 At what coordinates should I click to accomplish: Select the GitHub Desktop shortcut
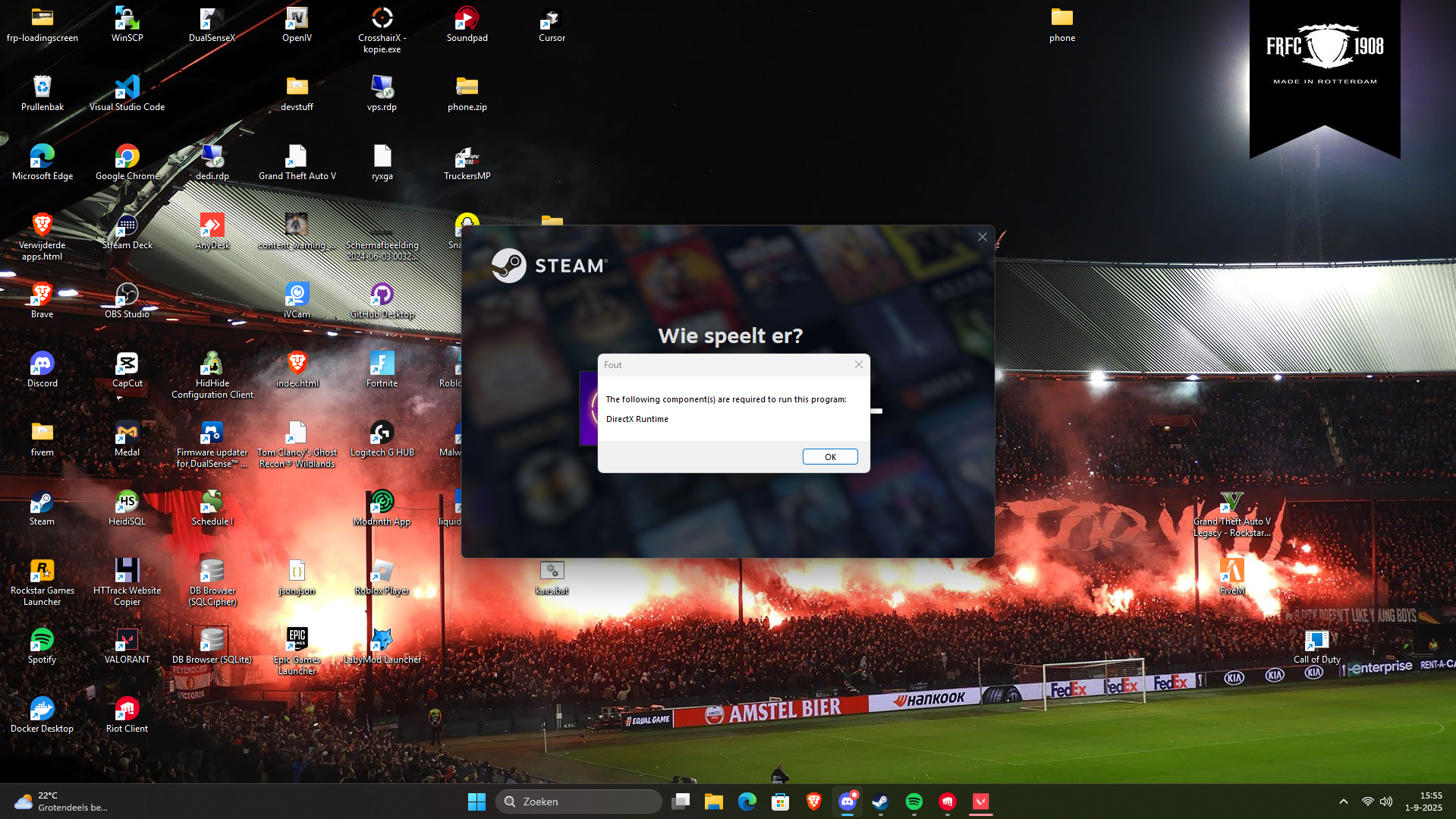click(382, 301)
